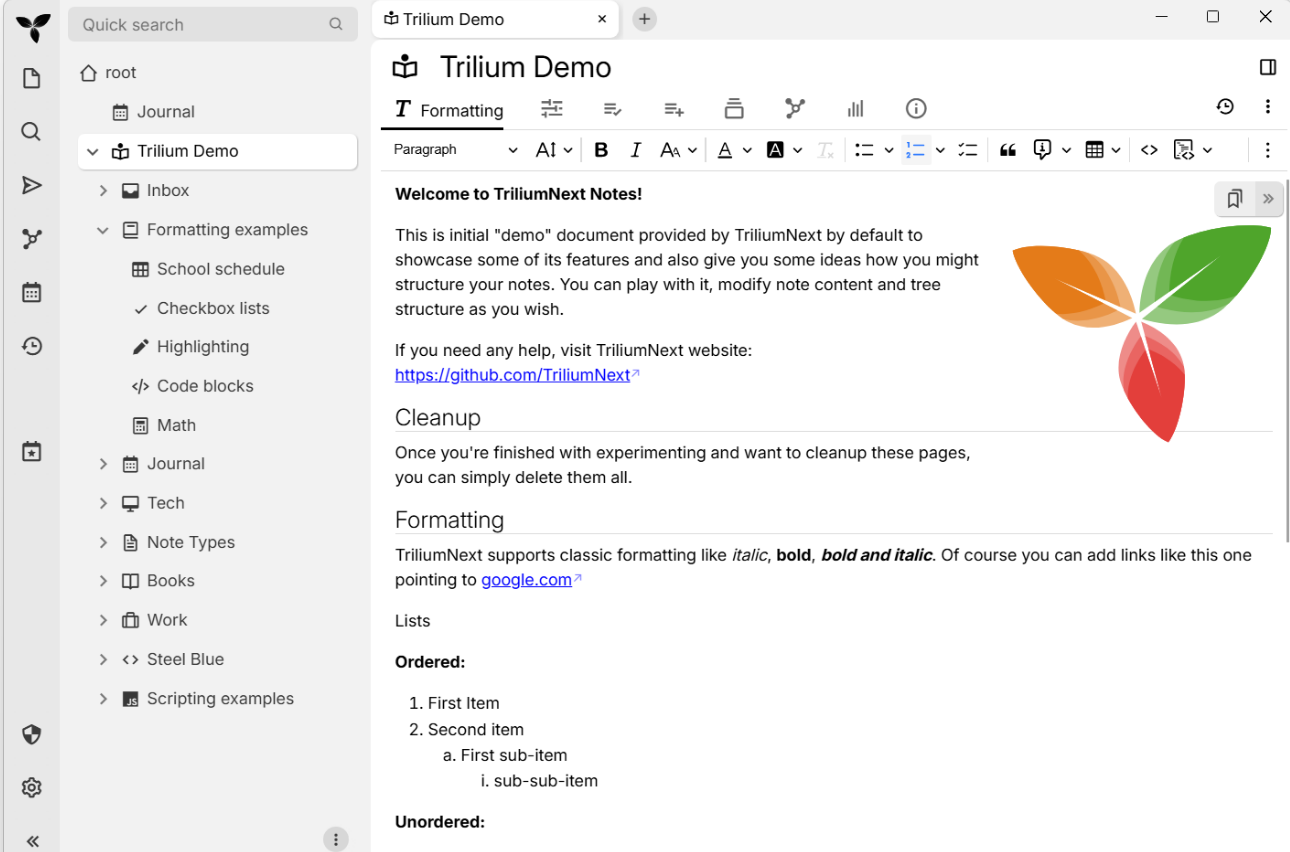Open a new note from the launcher bar

[31, 77]
